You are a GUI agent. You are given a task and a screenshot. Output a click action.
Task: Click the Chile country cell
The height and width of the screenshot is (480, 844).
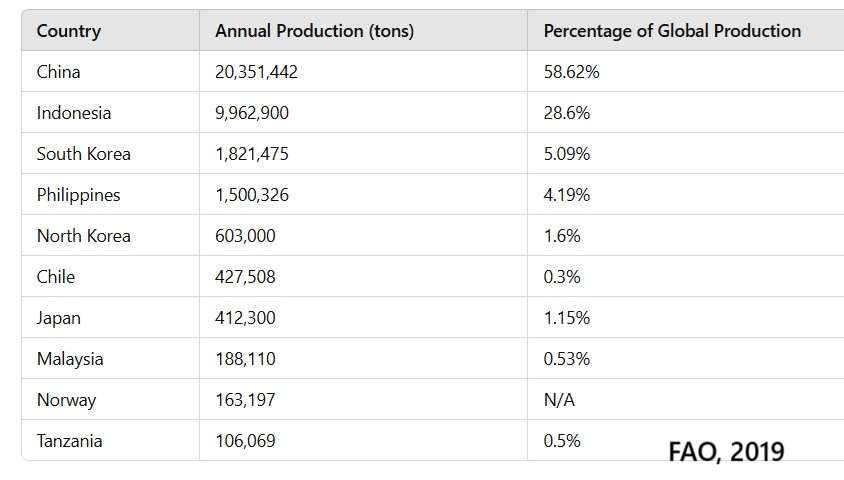[x=56, y=277]
